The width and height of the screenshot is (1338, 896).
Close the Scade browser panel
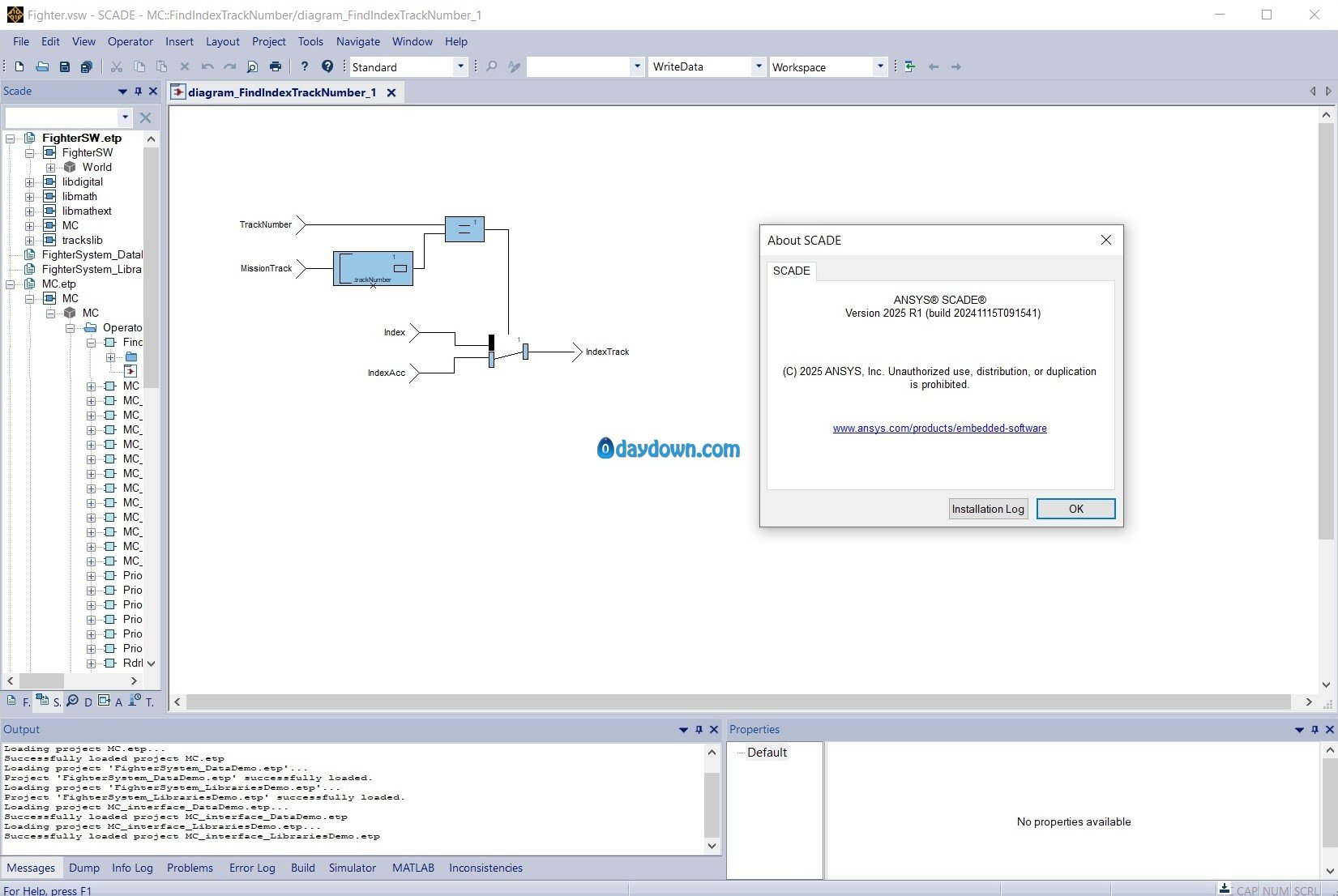[153, 92]
